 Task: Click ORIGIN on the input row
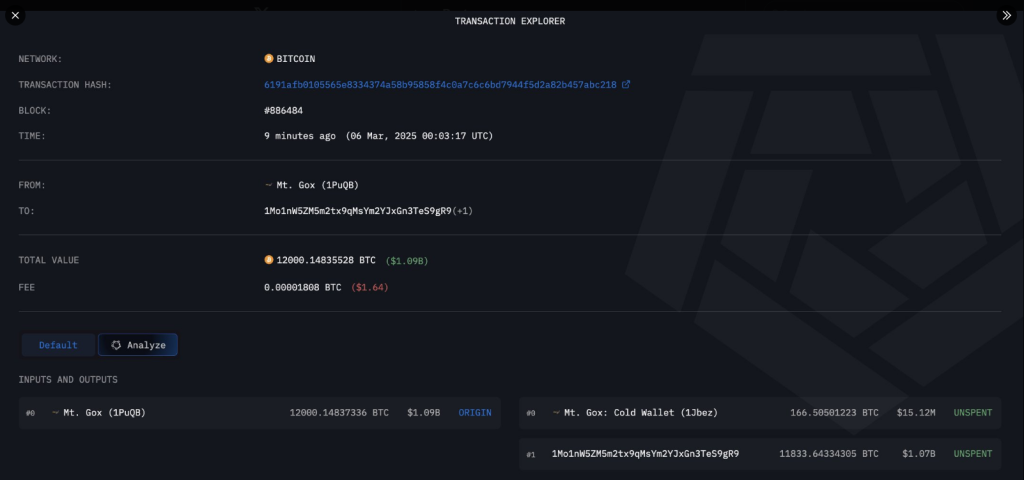[x=476, y=412]
